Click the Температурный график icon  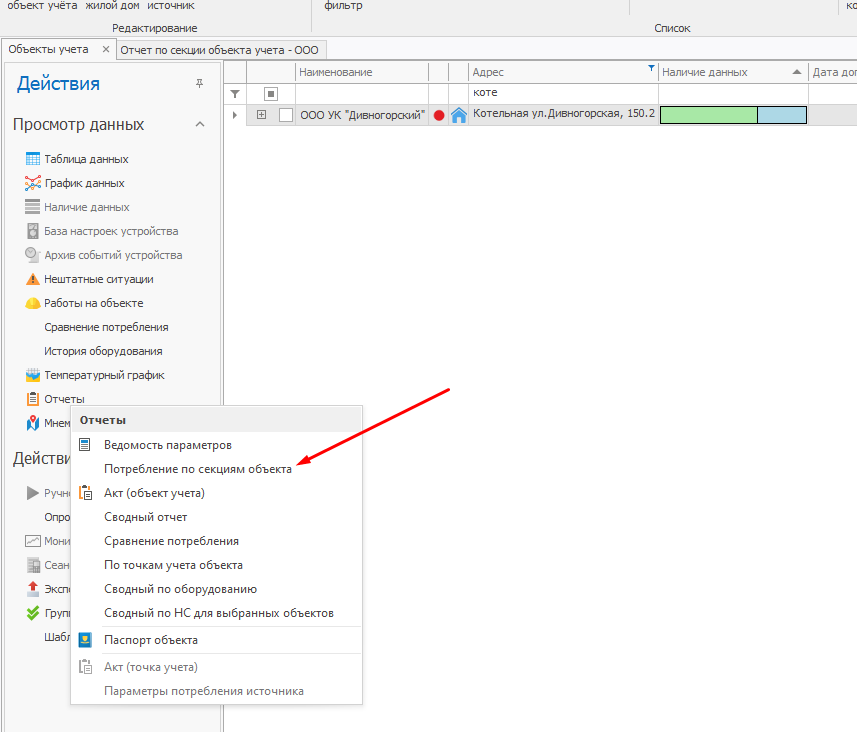[32, 375]
